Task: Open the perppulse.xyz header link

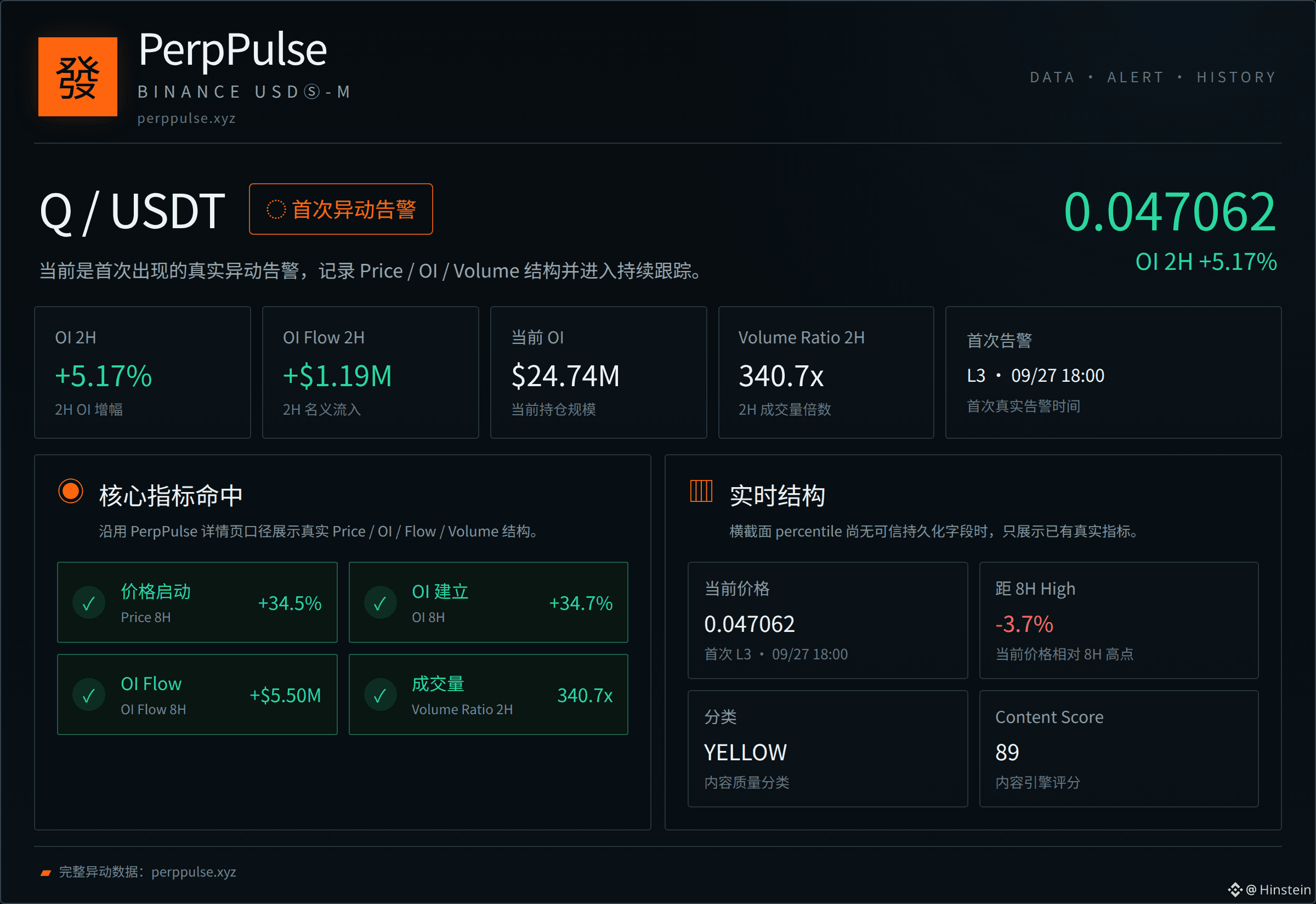Action: [186, 118]
